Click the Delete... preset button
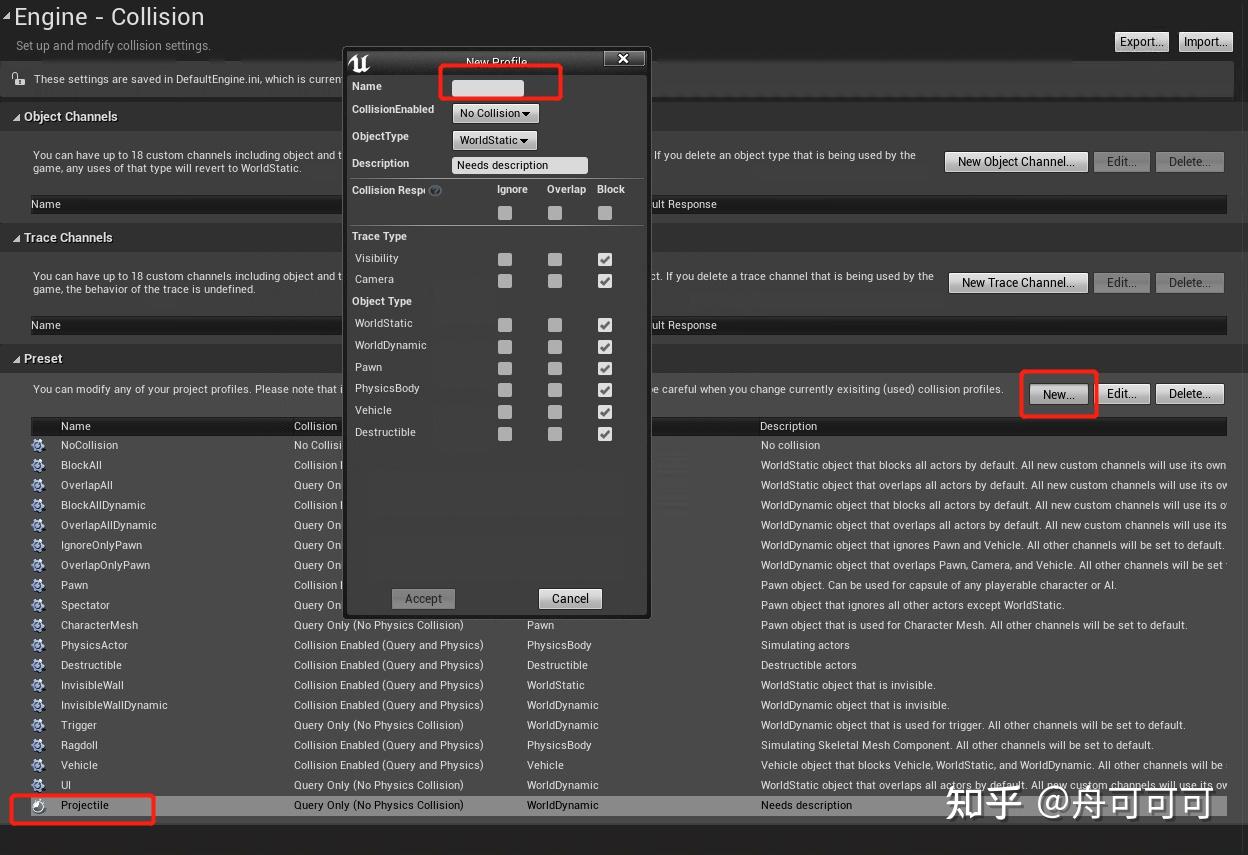The width and height of the screenshot is (1248, 855). [x=1190, y=394]
